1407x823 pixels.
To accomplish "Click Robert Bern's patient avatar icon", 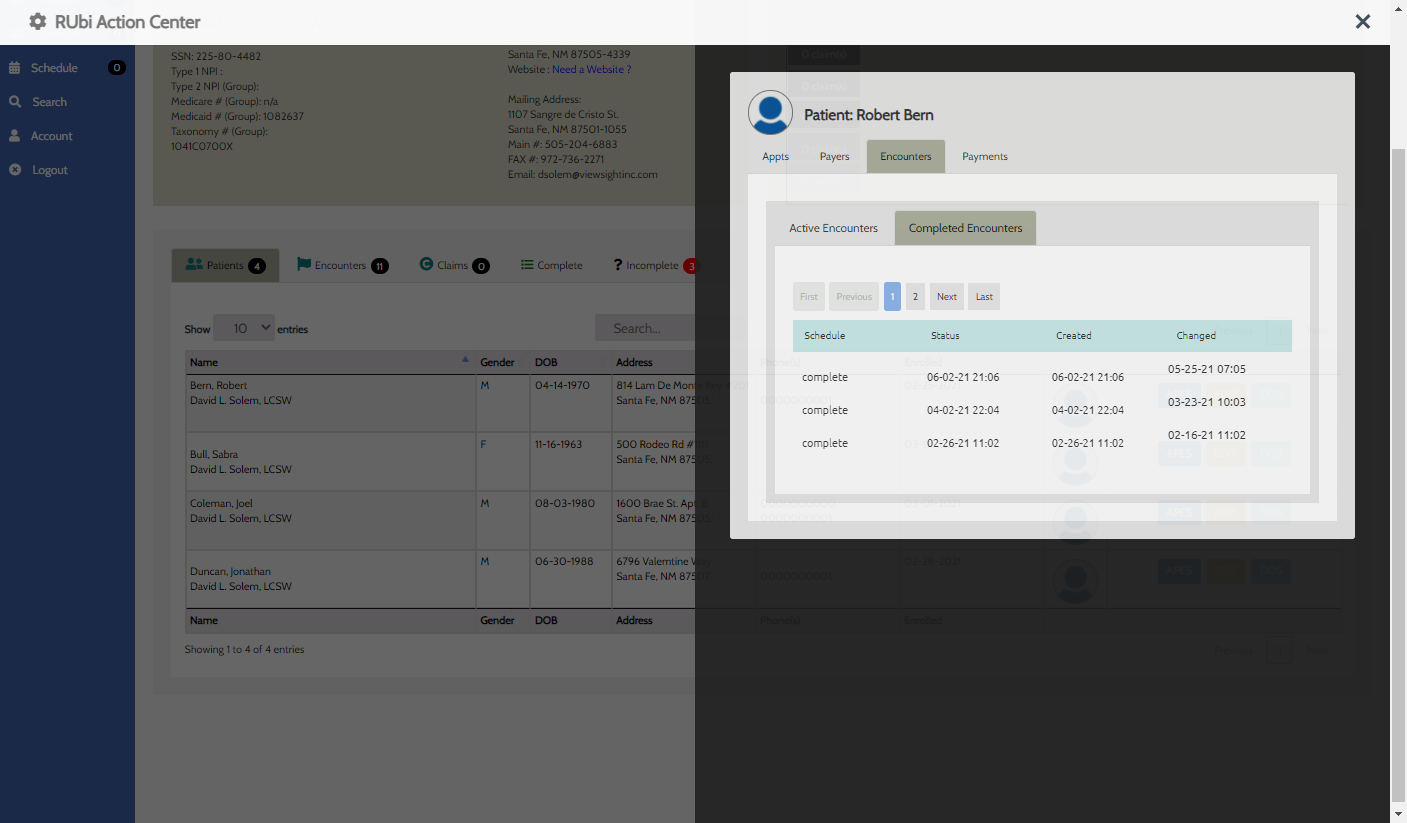I will 770,113.
